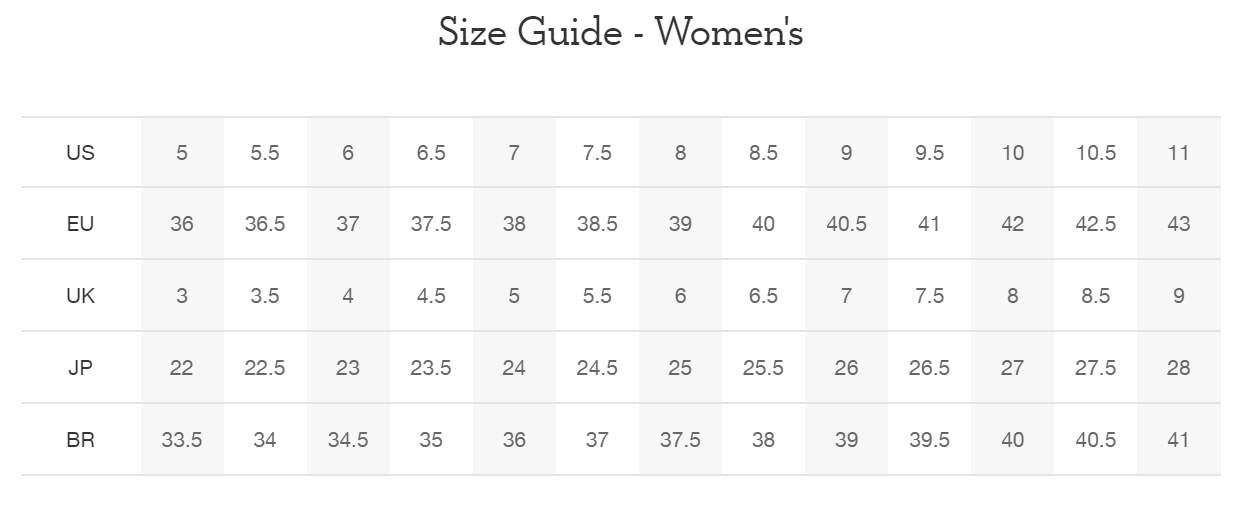Select EU size 43 cell
The width and height of the screenshot is (1243, 508).
(1179, 224)
